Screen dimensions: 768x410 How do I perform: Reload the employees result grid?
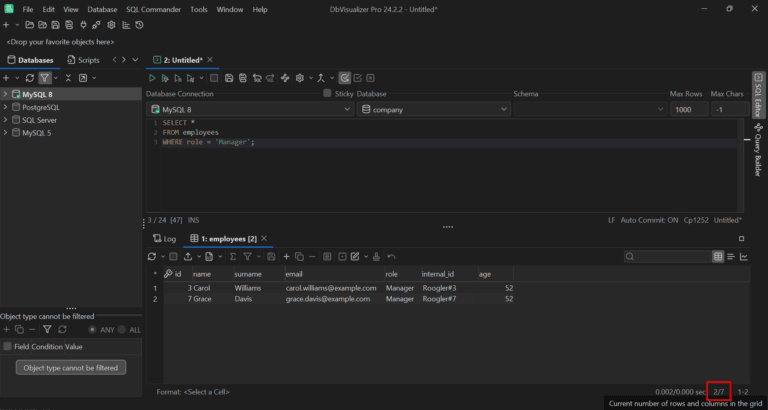[x=153, y=257]
